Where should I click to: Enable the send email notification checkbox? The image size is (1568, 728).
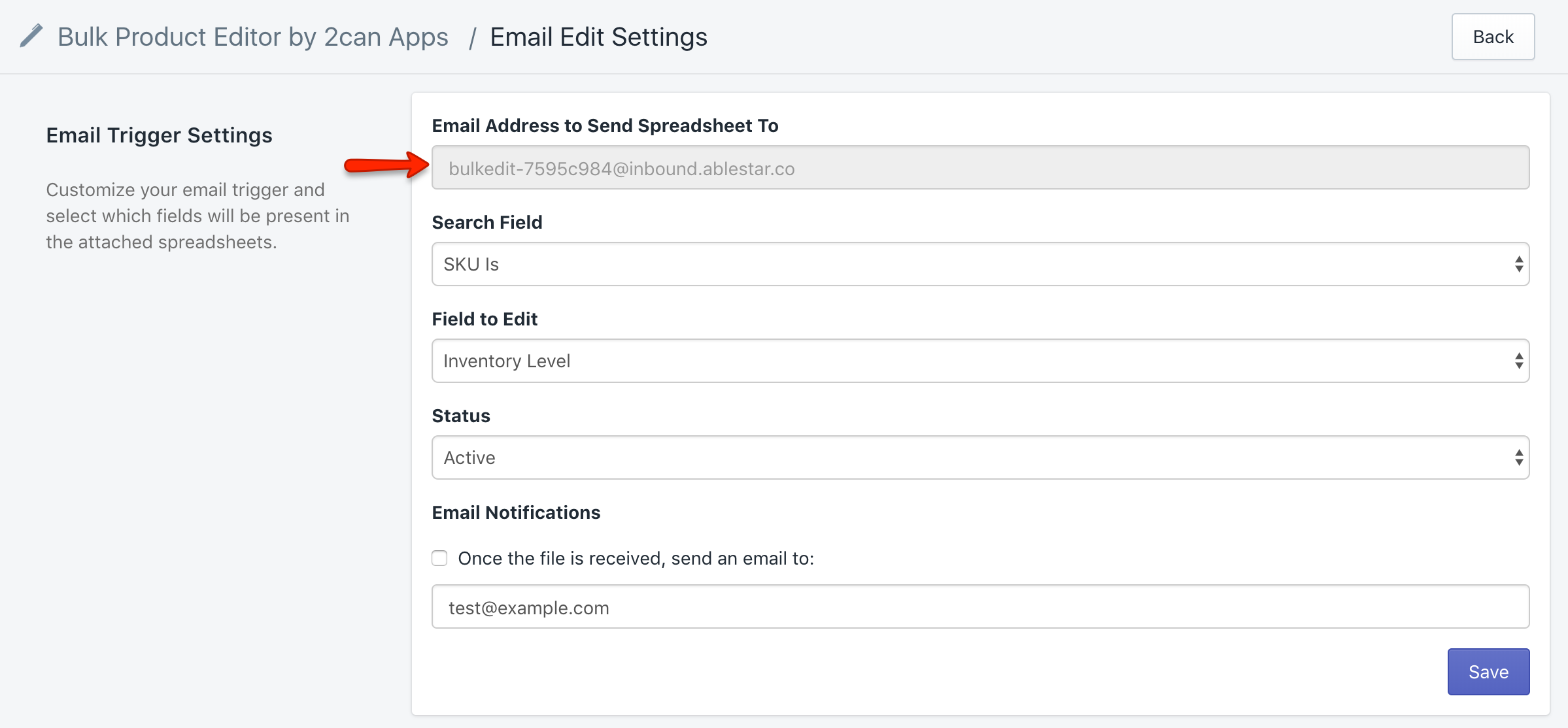coord(439,558)
